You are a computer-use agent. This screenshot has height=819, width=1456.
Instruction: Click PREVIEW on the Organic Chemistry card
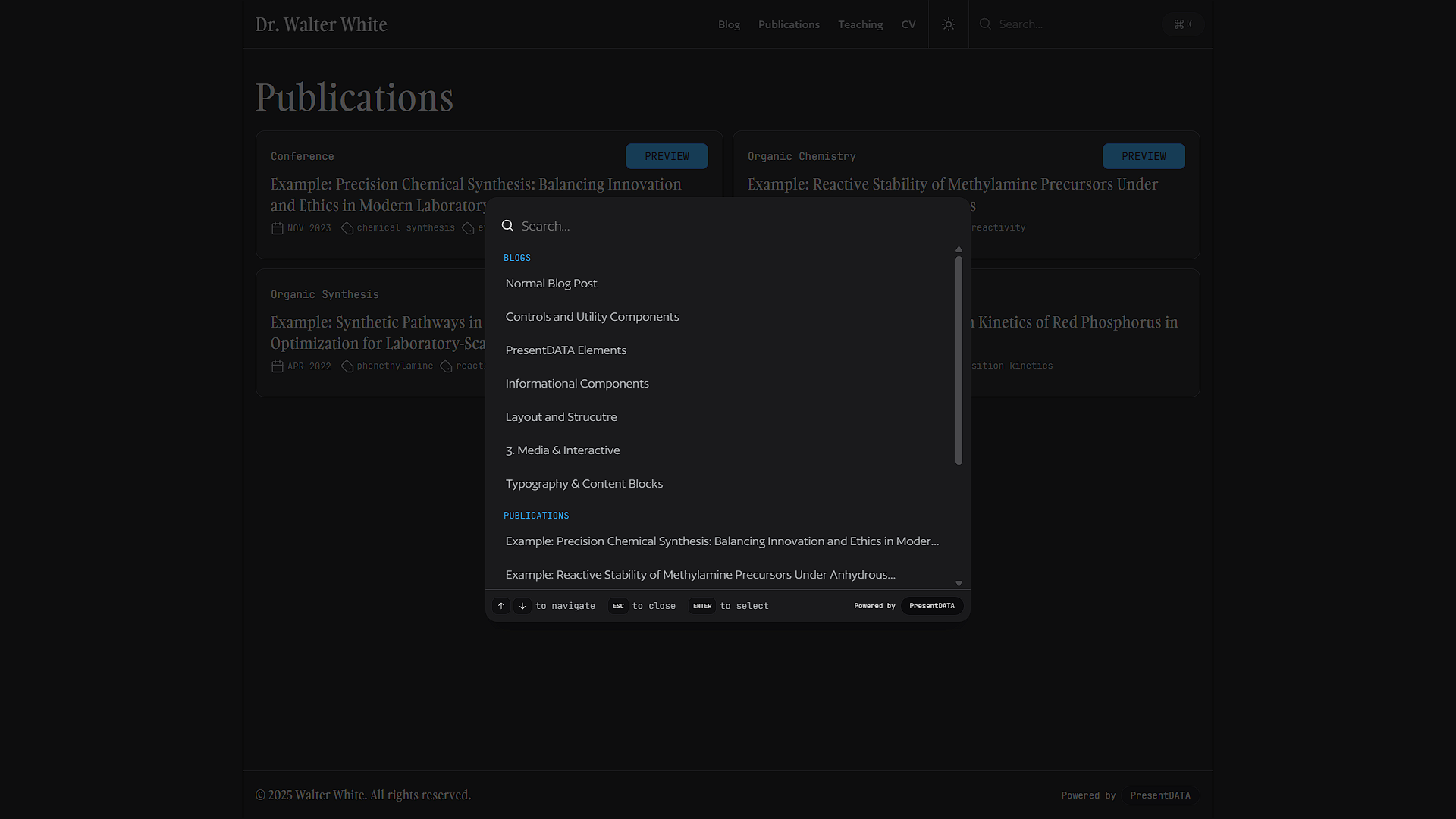click(x=1143, y=156)
